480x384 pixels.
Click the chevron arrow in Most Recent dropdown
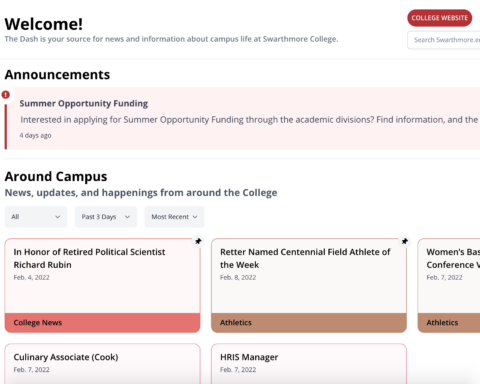195,217
